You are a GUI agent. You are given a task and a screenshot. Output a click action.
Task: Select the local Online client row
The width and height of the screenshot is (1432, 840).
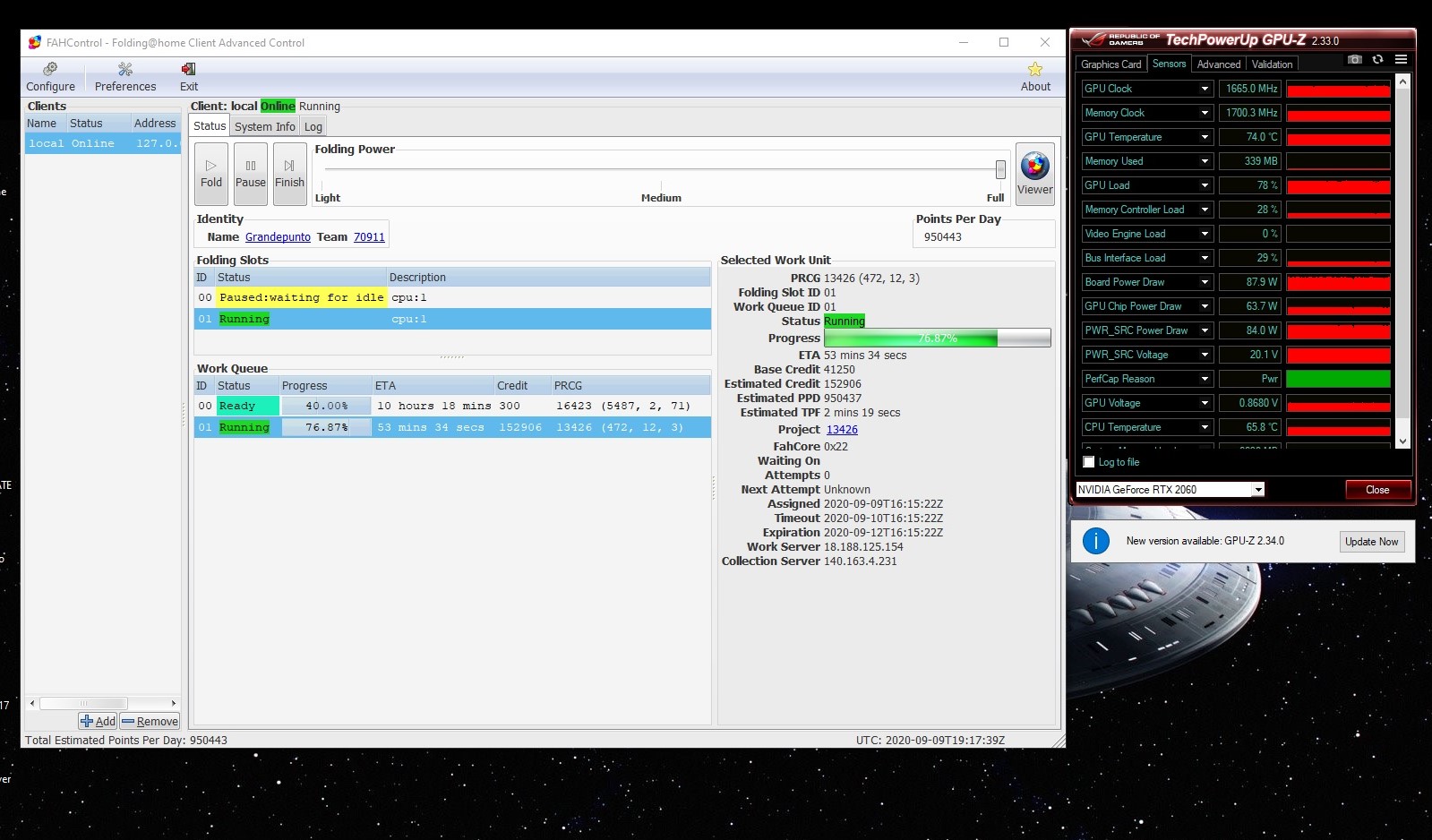click(103, 143)
